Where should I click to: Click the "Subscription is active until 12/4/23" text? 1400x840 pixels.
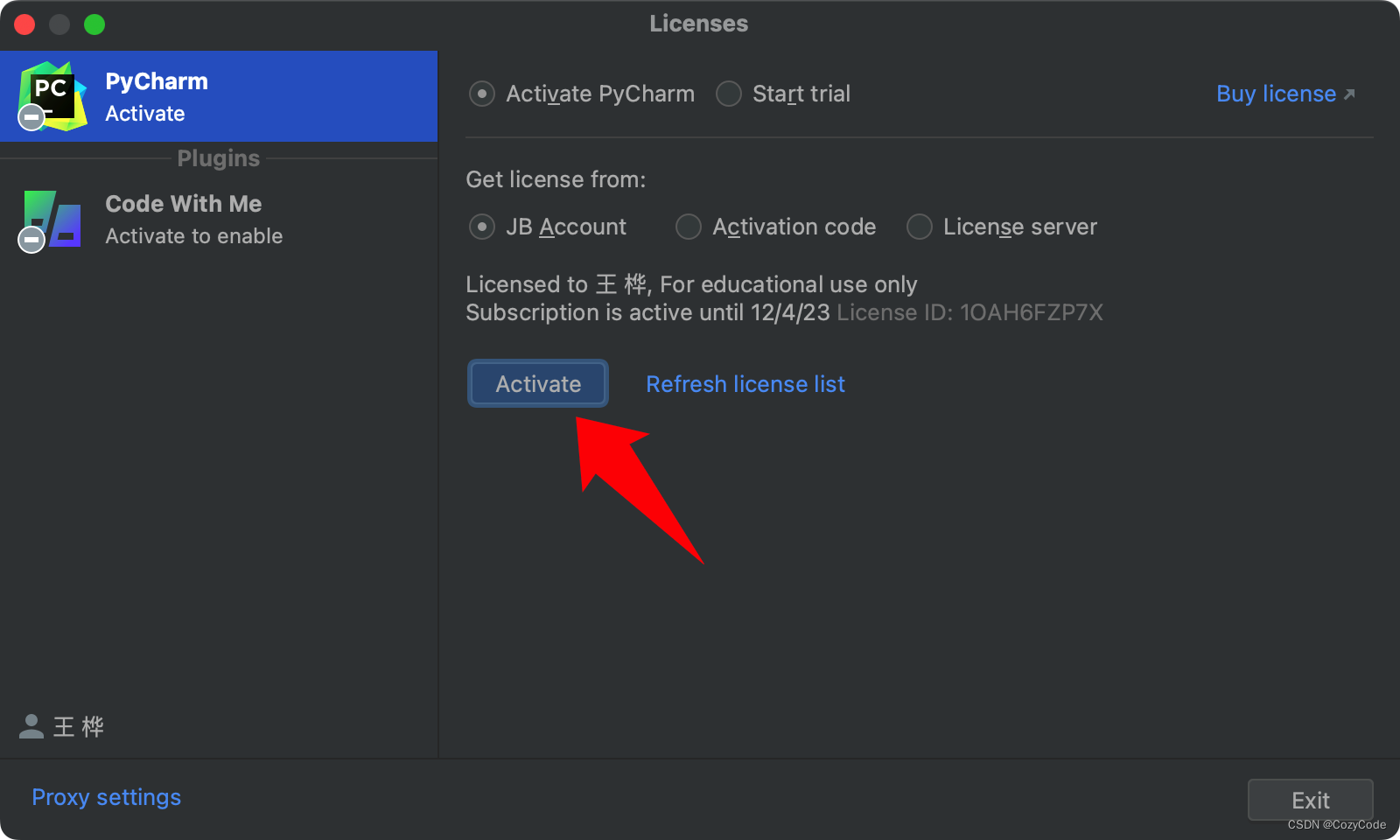647,312
